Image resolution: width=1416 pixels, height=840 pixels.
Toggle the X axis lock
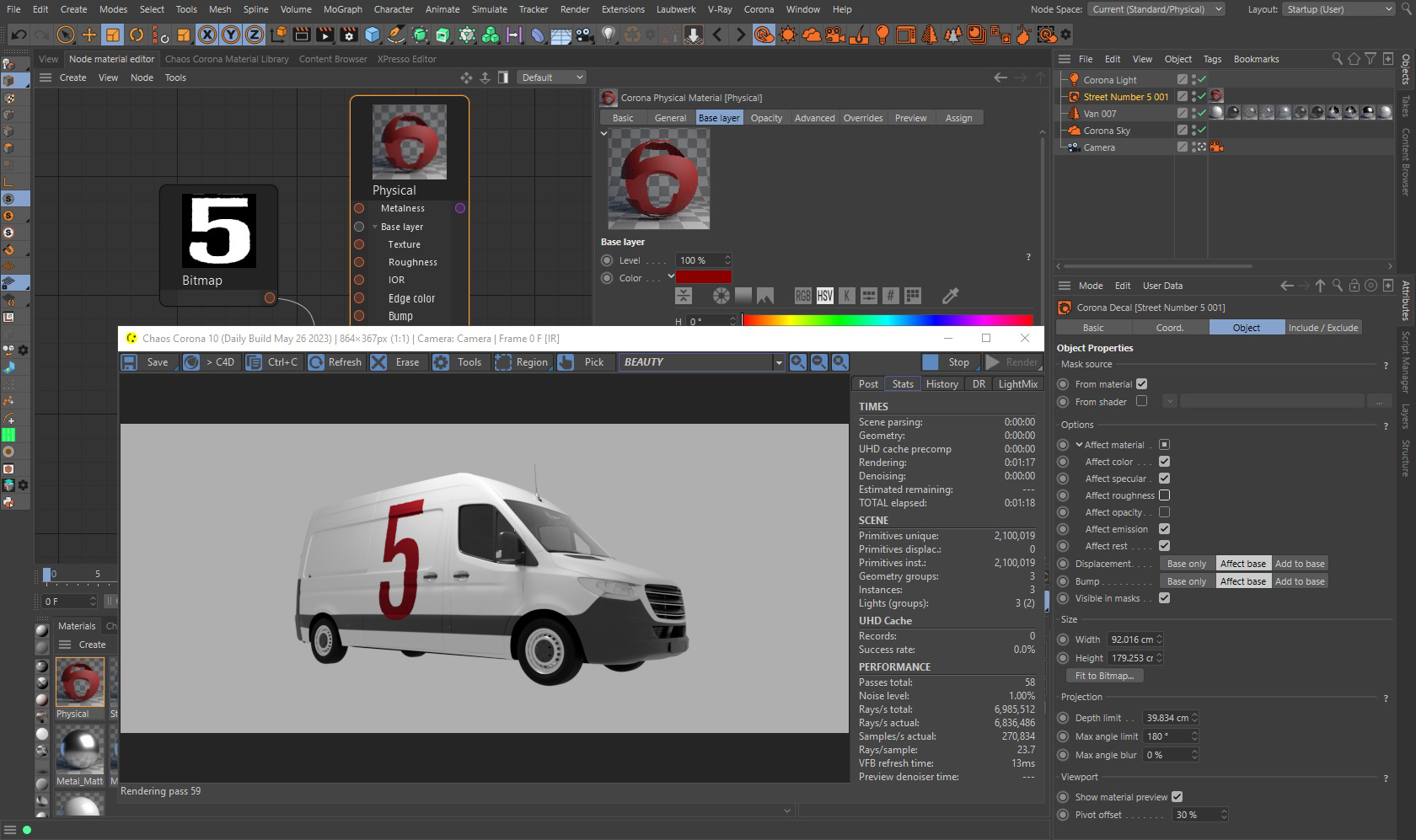(206, 35)
